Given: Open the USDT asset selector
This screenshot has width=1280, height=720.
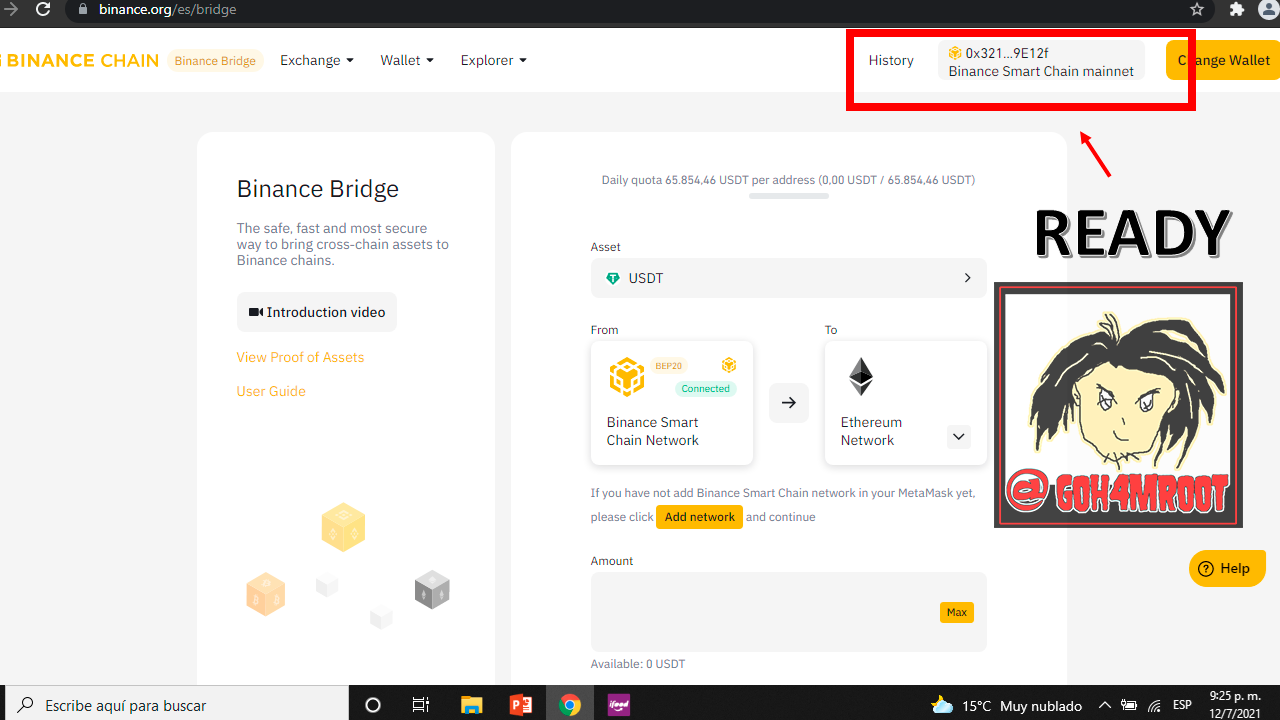Looking at the screenshot, I should [789, 278].
